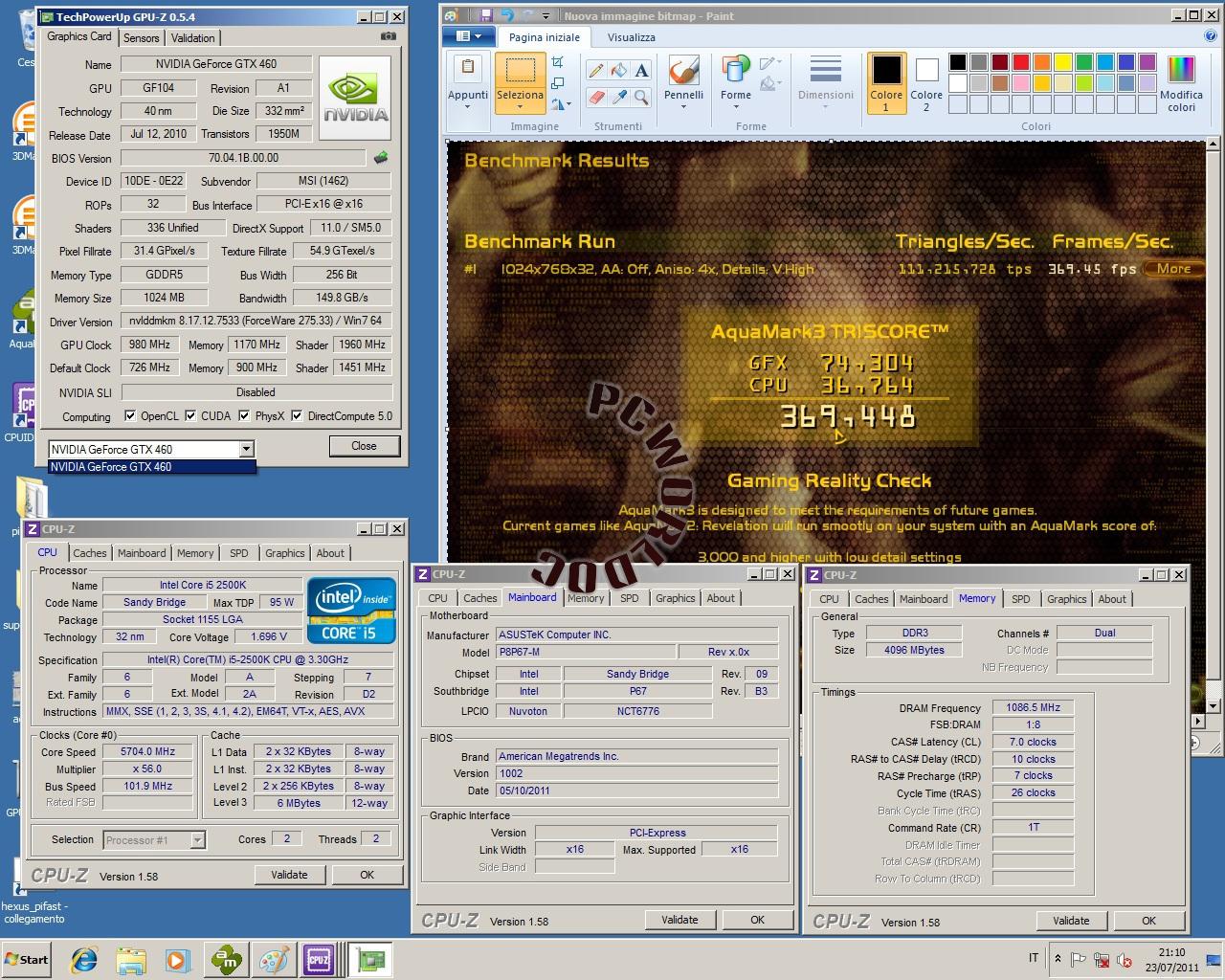This screenshot has height=980, width=1225.
Task: Select the Eraser tool in Paint
Action: tap(595, 97)
